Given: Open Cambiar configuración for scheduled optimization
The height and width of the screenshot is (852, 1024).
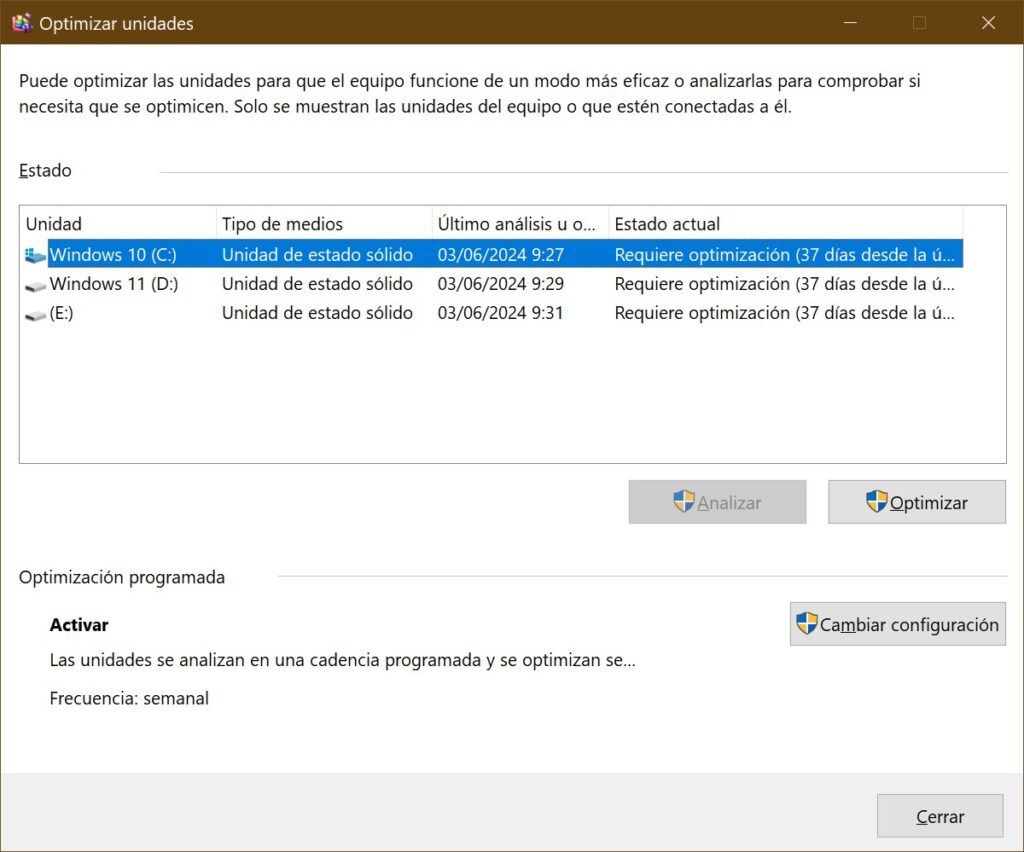Looking at the screenshot, I should tap(897, 624).
